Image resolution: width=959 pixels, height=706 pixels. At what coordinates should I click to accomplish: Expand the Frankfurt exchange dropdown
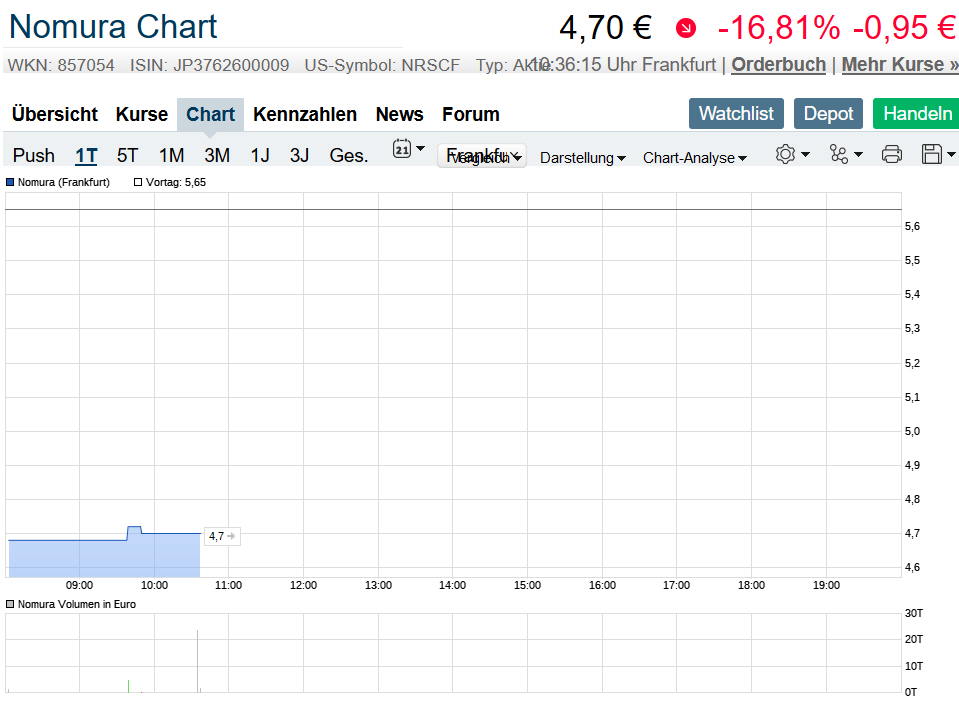coord(482,156)
